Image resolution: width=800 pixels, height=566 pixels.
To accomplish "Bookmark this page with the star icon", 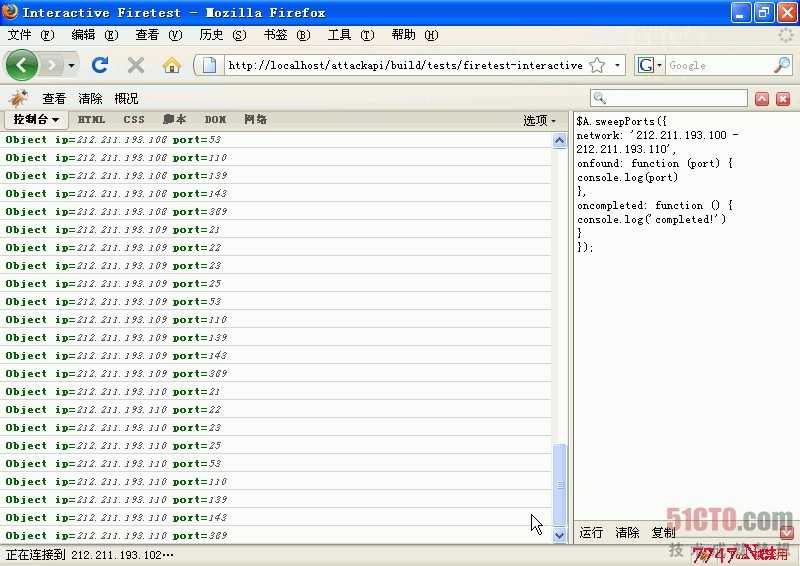I will coord(597,65).
